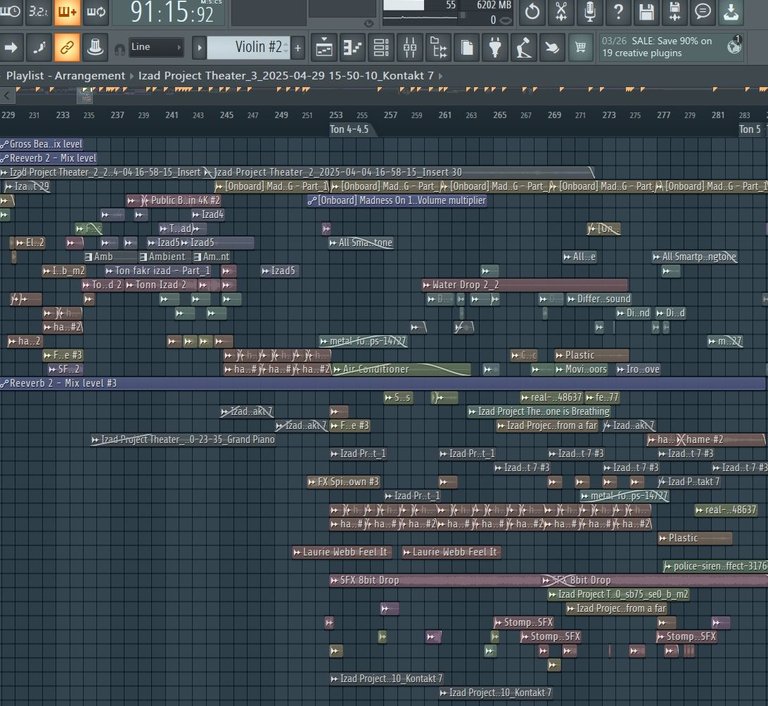The width and height of the screenshot is (768, 706).
Task: Click the typing keyboard stamp icon
Action: coord(95,48)
